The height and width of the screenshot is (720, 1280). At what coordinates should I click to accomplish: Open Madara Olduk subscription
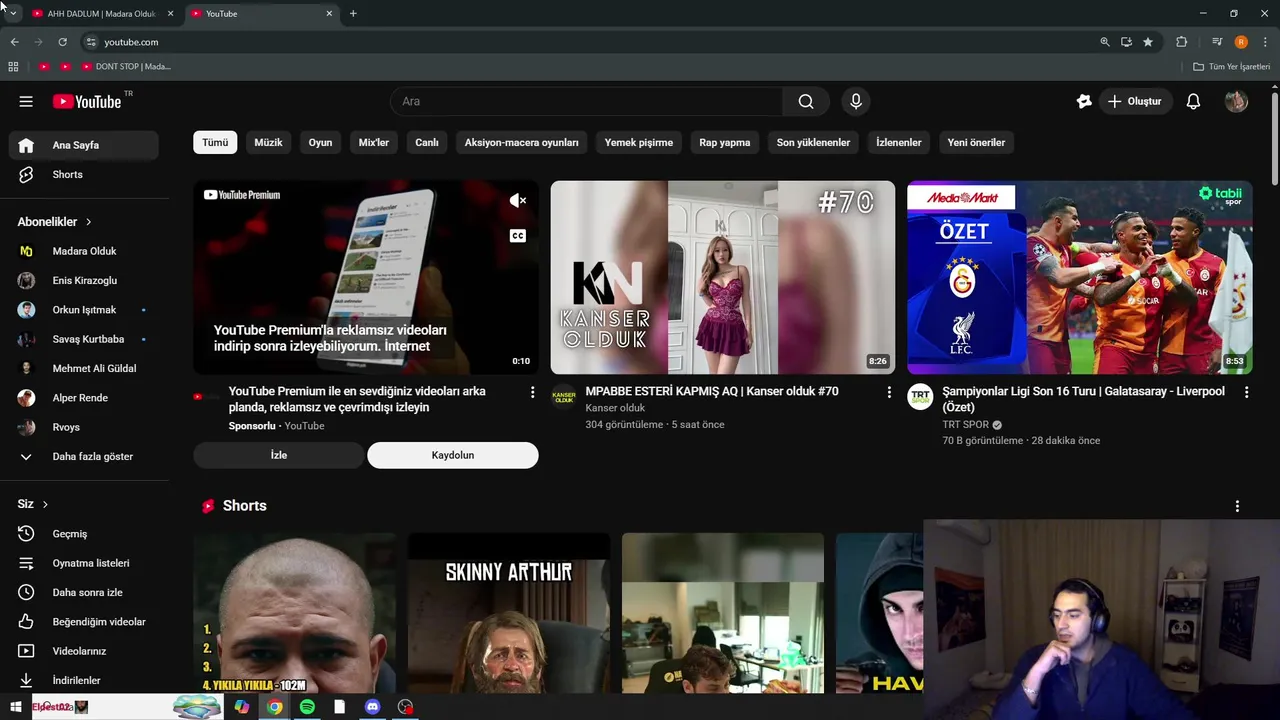pos(84,251)
